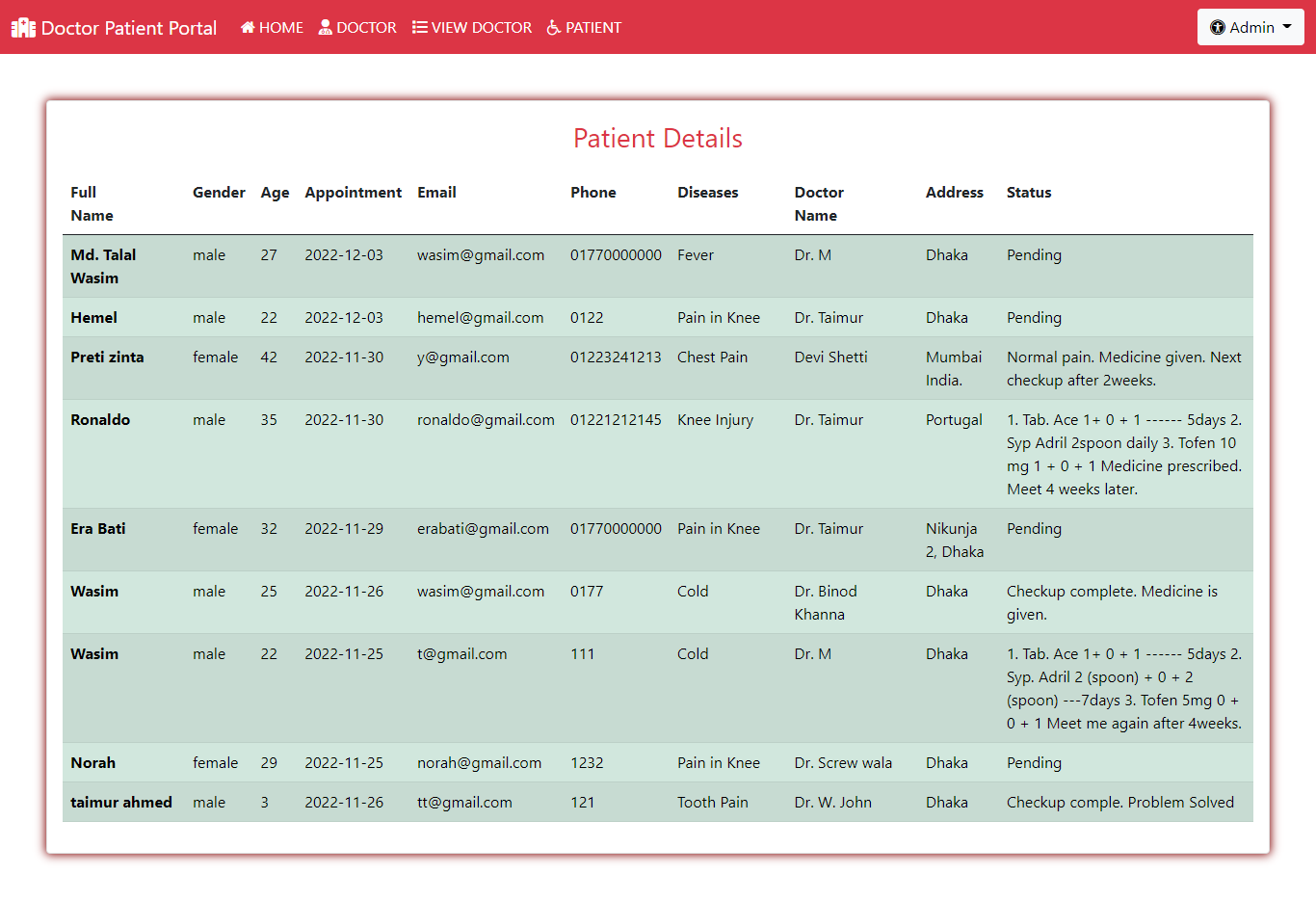Click the user circle icon in Admin button

pyautogui.click(x=1218, y=28)
